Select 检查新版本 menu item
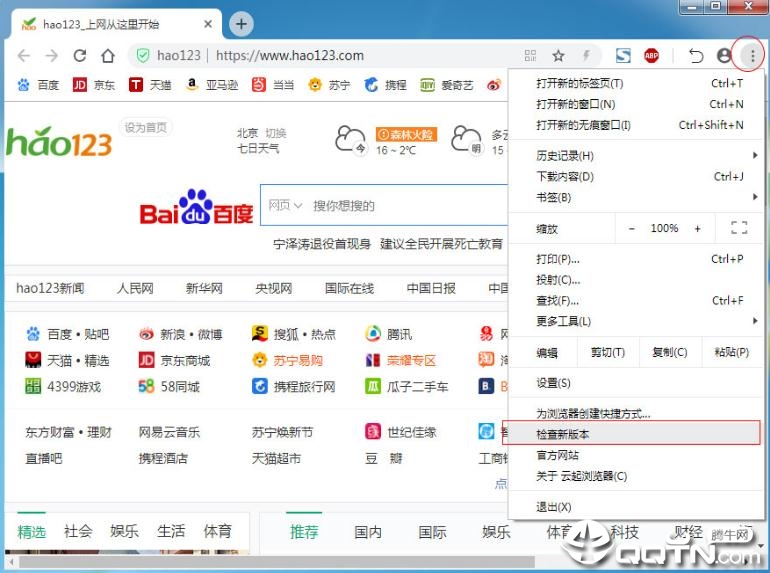Screen dimensions: 770x573 637,434
